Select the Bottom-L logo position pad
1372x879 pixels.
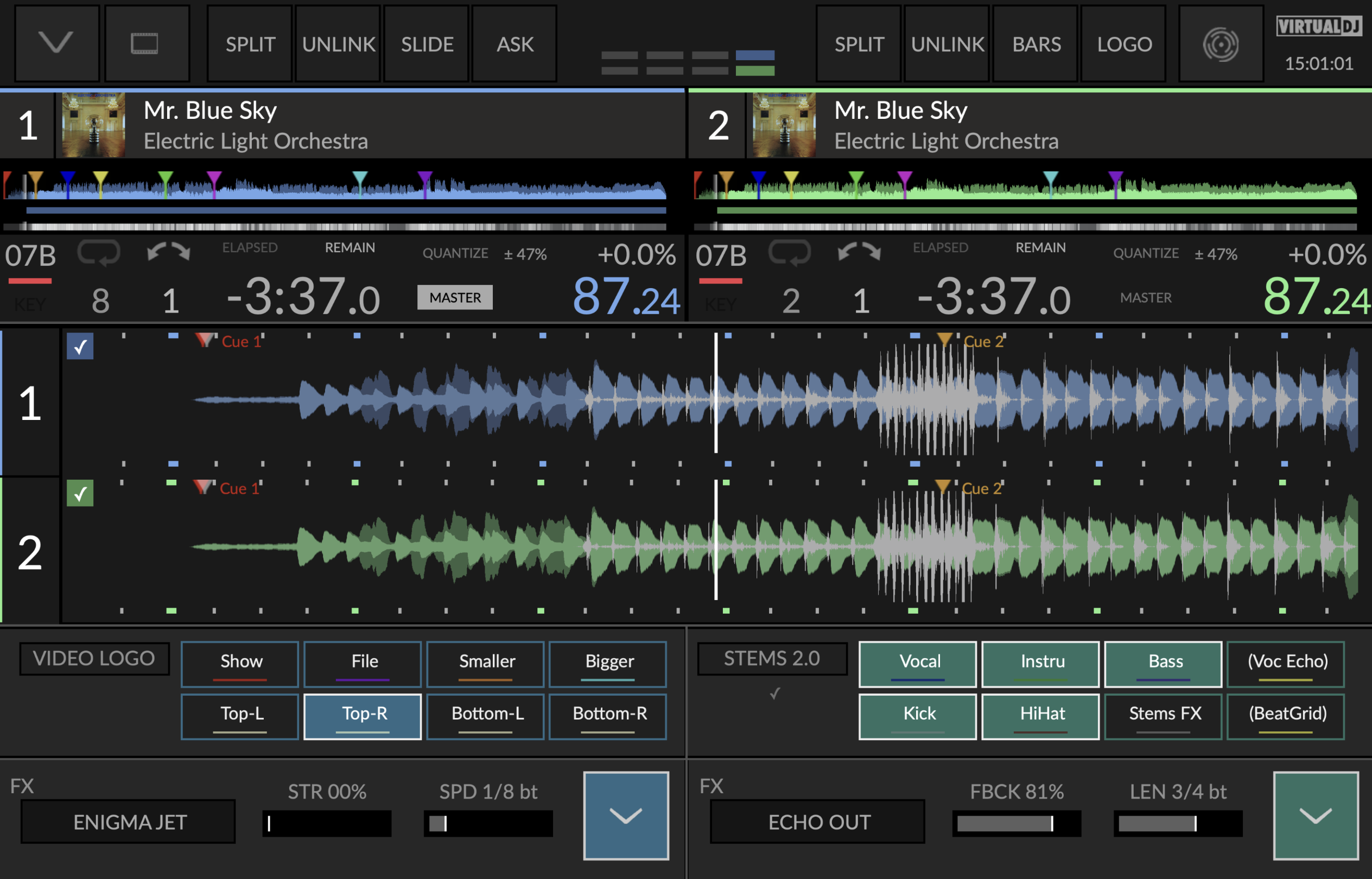[485, 716]
